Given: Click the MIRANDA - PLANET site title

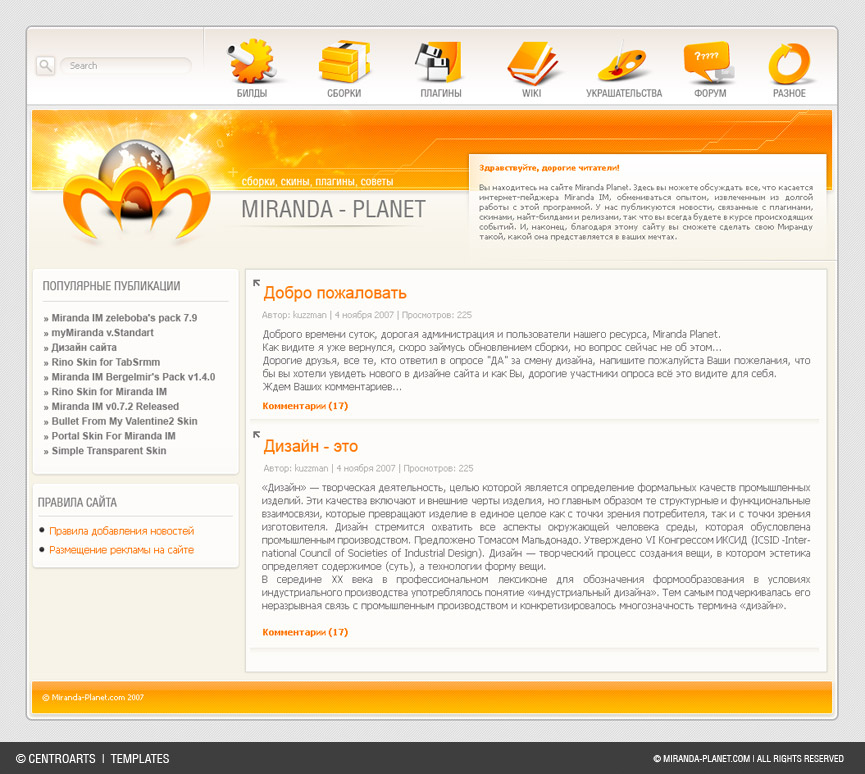Looking at the screenshot, I should (x=333, y=209).
